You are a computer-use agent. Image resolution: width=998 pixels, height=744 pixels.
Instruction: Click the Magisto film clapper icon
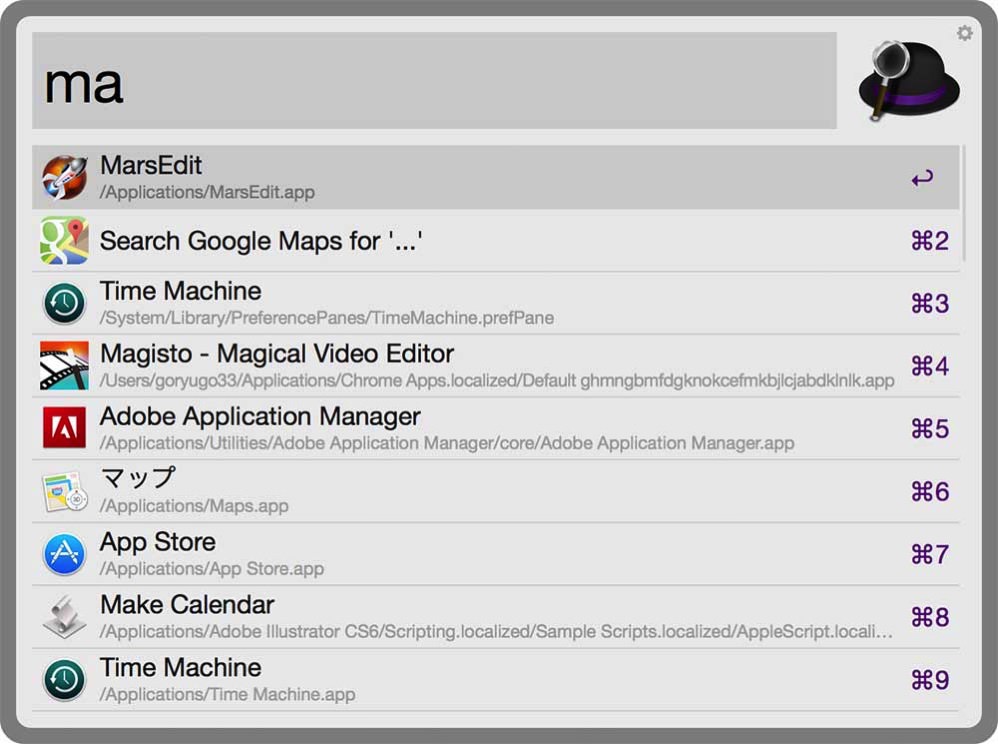coord(64,366)
